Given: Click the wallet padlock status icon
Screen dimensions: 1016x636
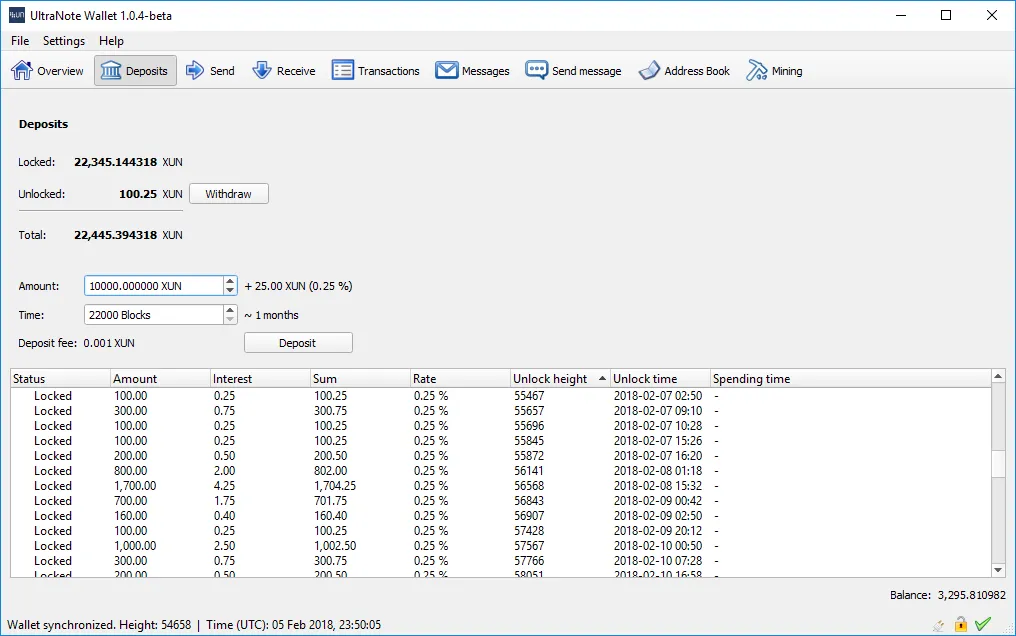Looking at the screenshot, I should pyautogui.click(x=961, y=624).
